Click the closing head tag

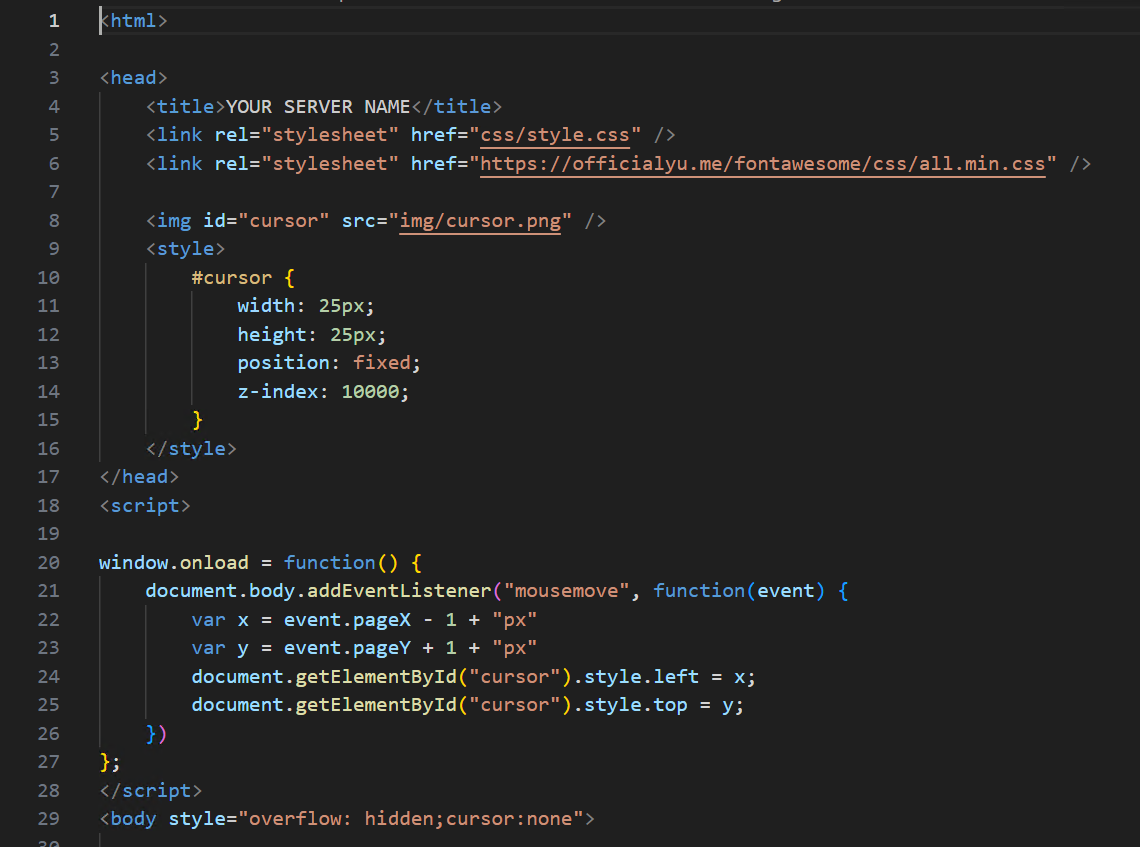[139, 477]
